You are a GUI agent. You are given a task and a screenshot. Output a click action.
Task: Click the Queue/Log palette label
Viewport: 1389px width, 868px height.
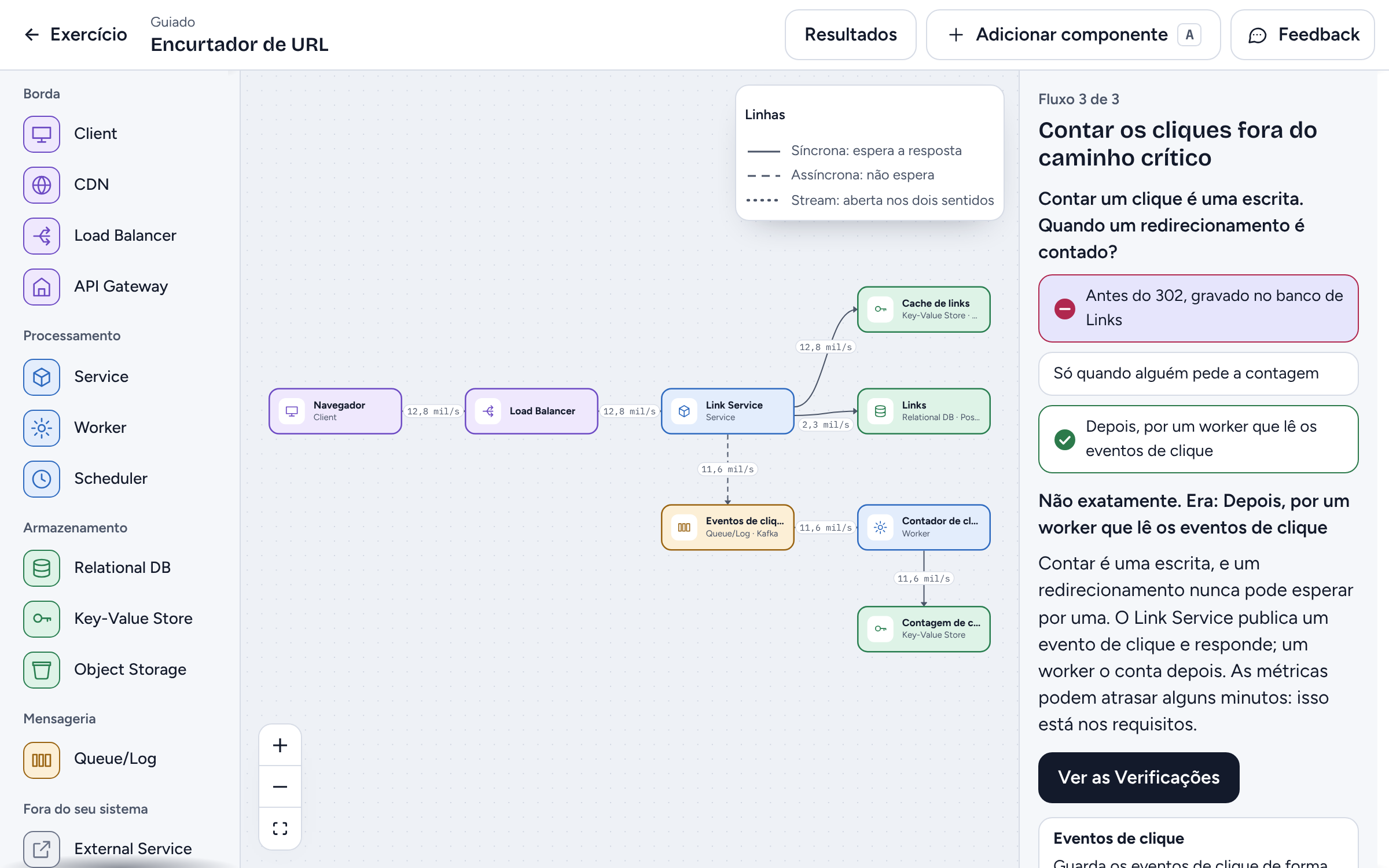[x=115, y=759]
